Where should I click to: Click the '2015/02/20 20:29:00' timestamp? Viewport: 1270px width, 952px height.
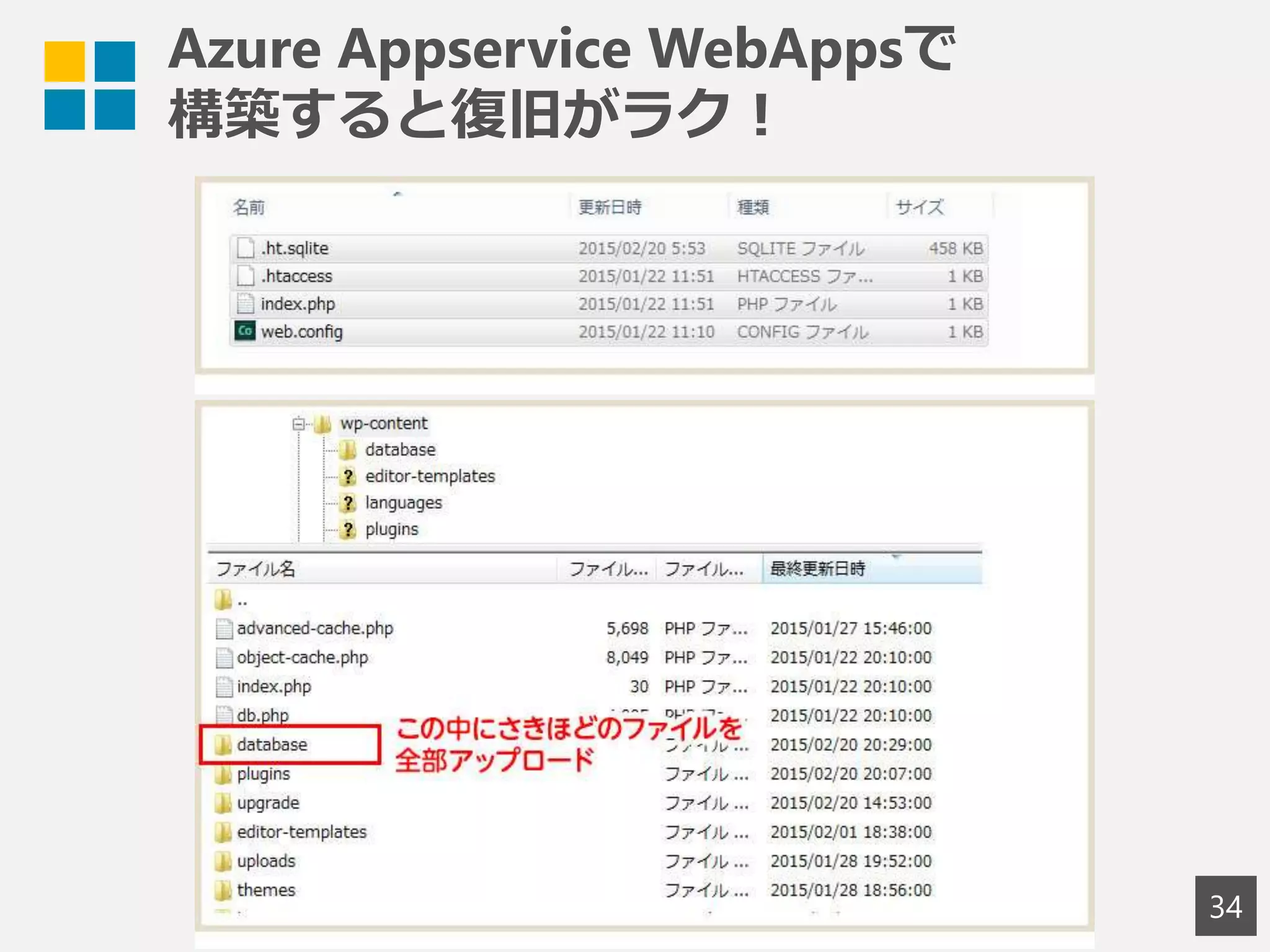pos(851,745)
